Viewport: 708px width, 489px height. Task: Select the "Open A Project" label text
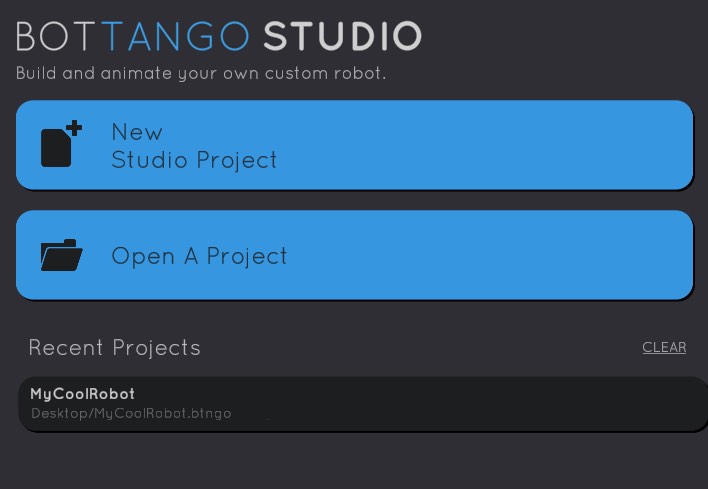click(x=199, y=256)
